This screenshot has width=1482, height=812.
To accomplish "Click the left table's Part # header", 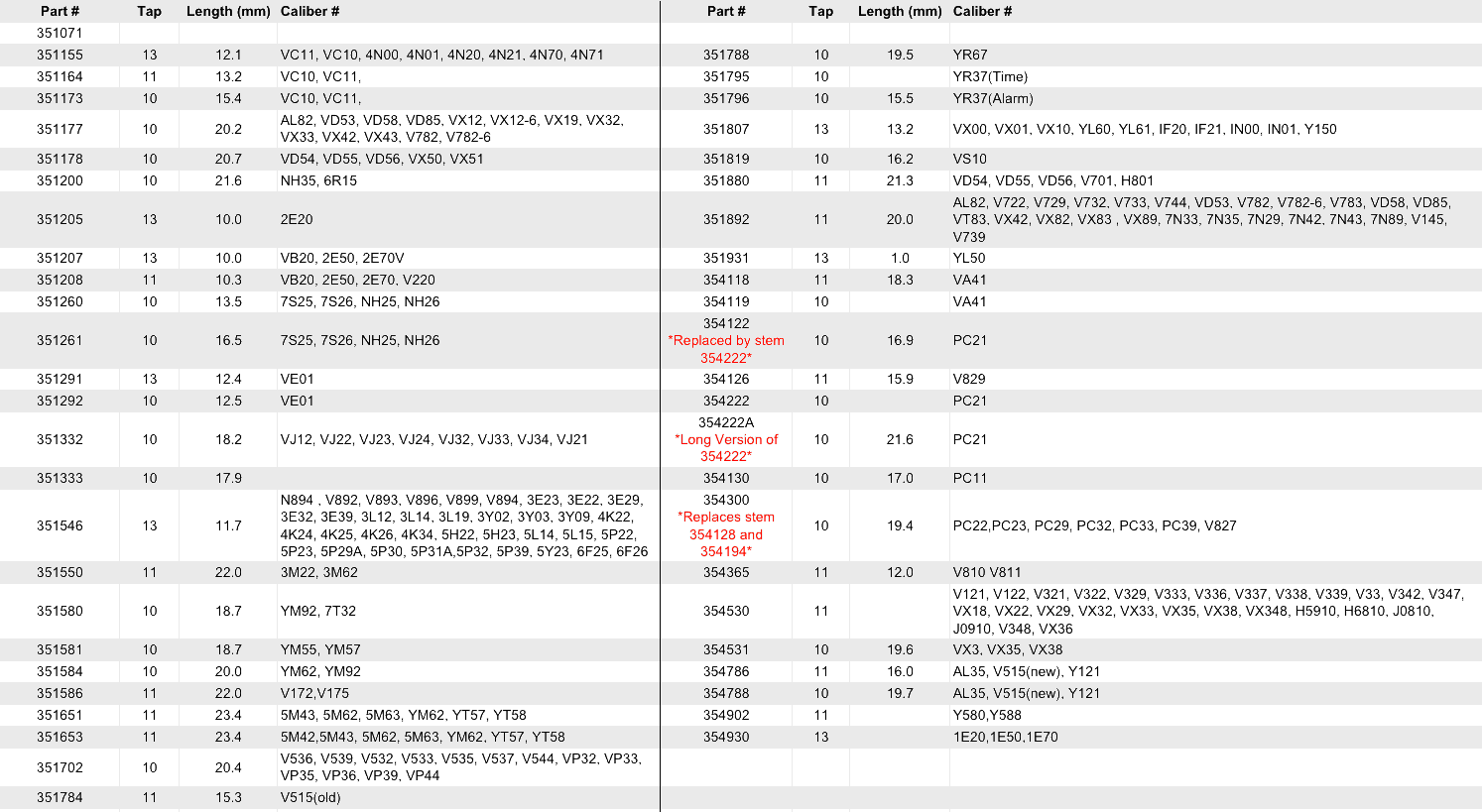I will 60,11.
